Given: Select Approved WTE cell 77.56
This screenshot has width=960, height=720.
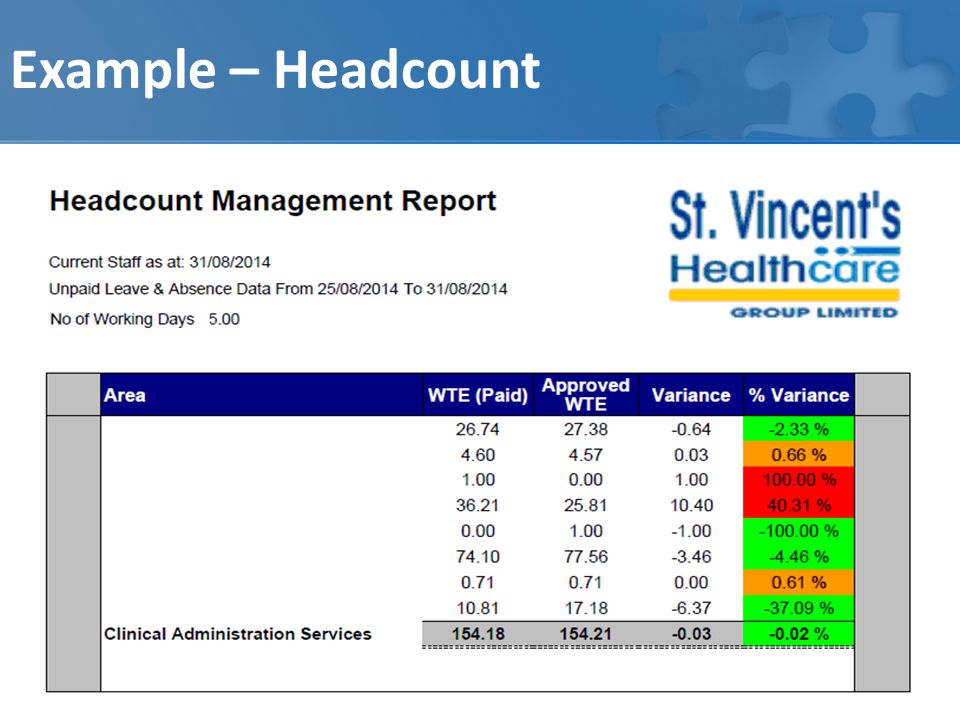Looking at the screenshot, I should tap(586, 557).
